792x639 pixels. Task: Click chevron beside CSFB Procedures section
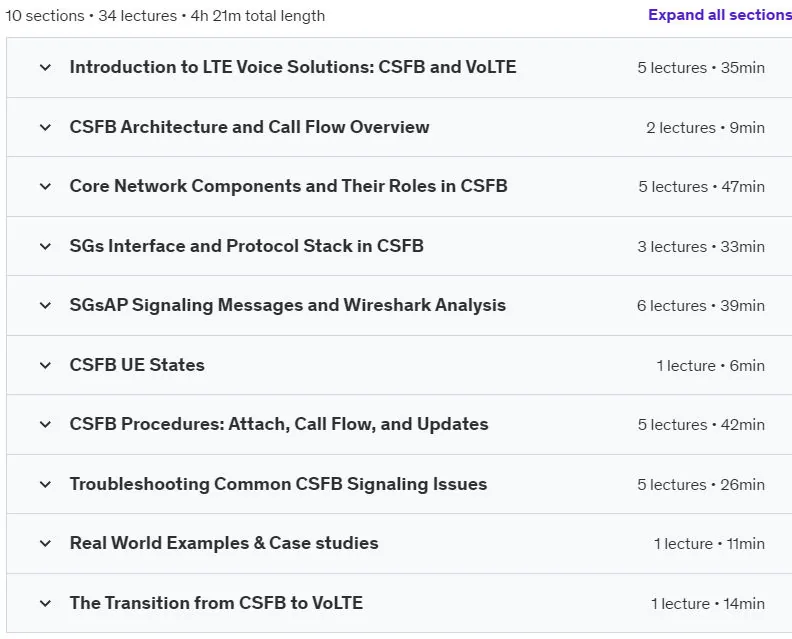[45, 424]
